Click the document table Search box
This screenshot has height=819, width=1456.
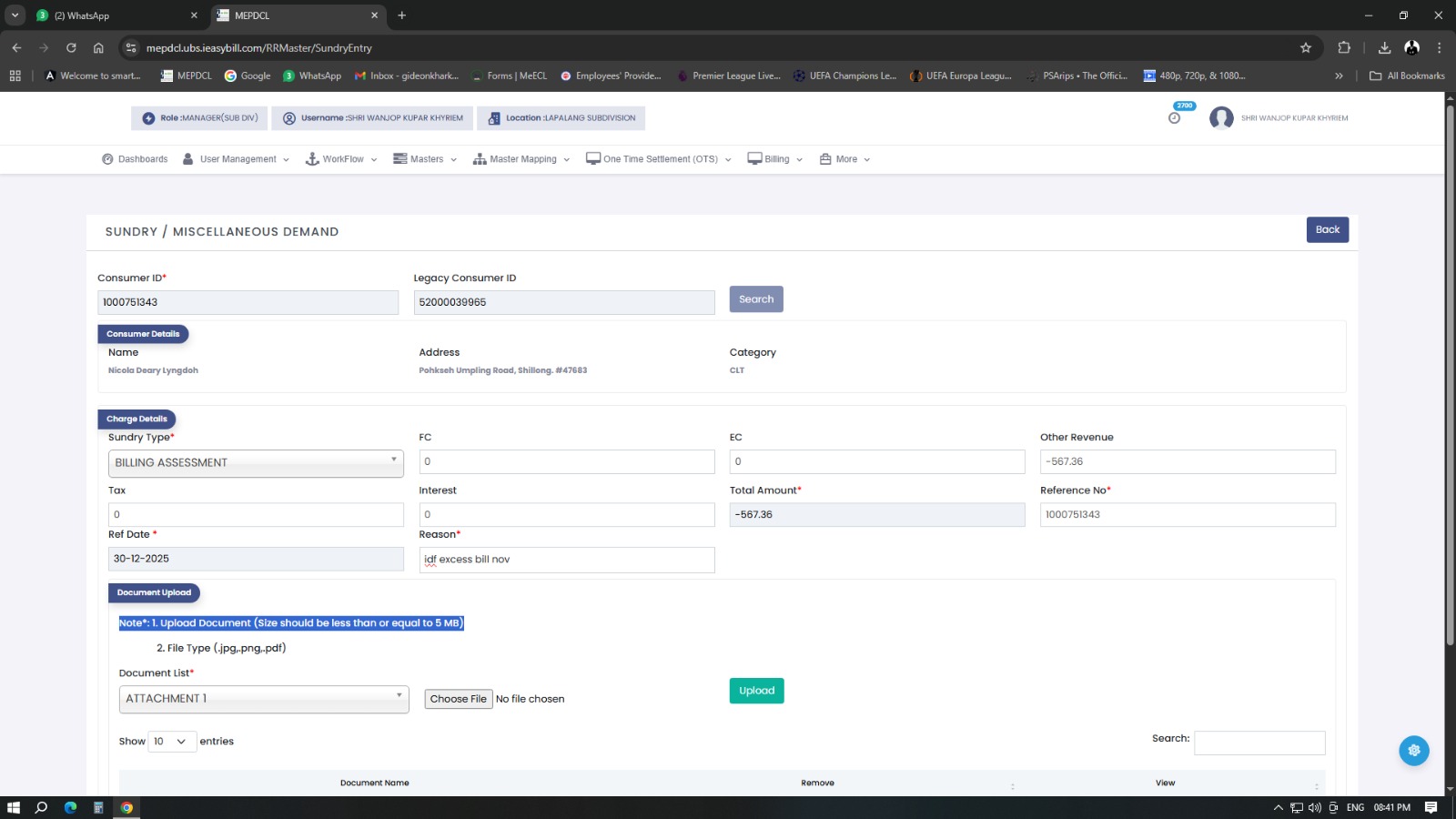coord(1259,743)
